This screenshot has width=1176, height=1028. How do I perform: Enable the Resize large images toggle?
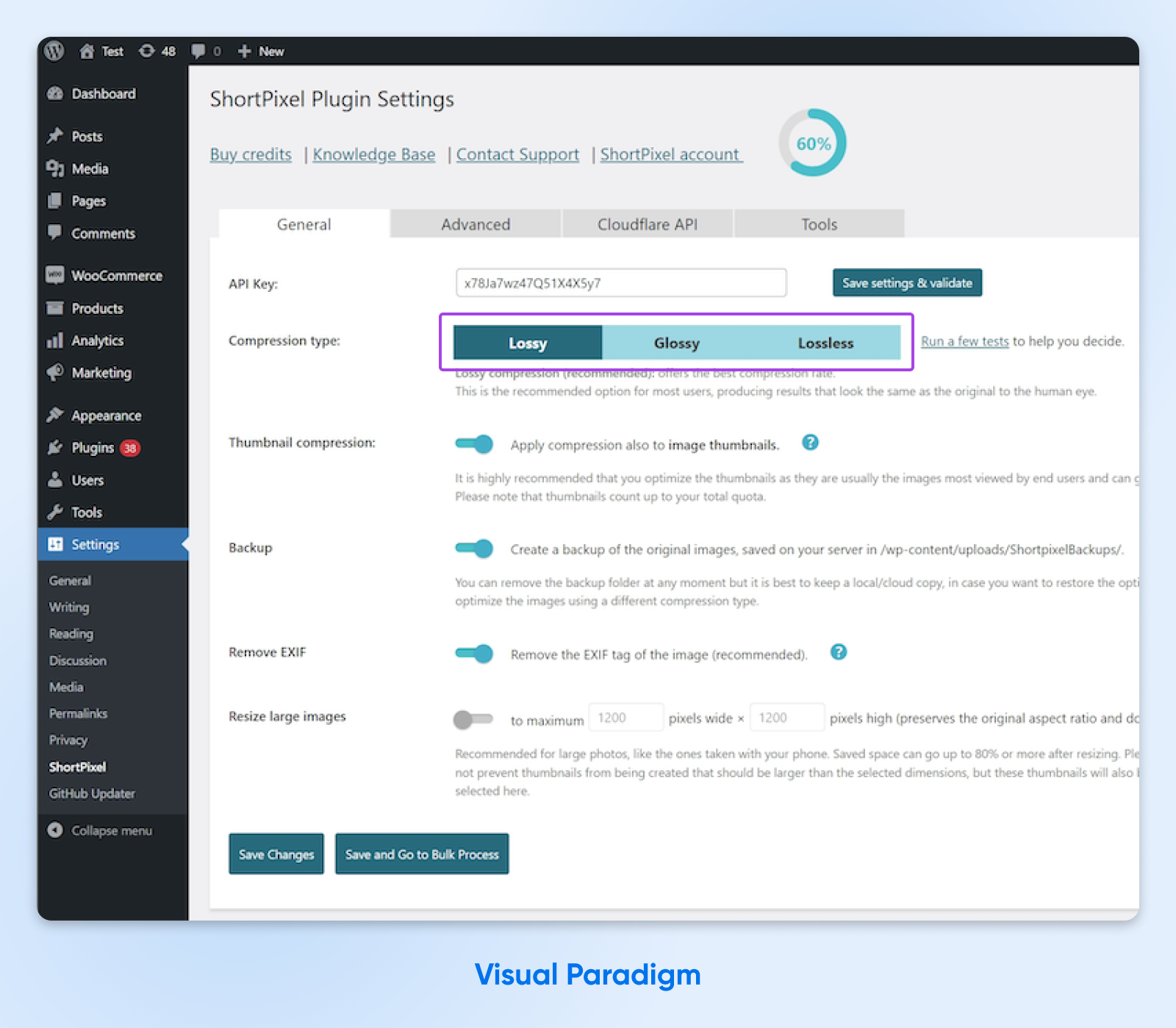point(473,719)
